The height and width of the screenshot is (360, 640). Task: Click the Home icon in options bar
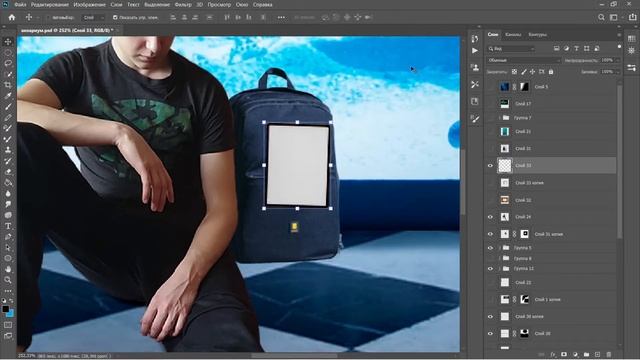11,18
